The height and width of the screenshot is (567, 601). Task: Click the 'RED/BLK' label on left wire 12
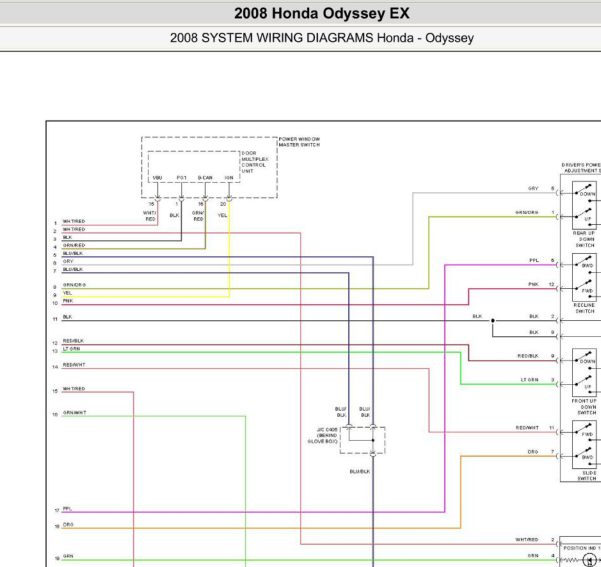point(73,341)
